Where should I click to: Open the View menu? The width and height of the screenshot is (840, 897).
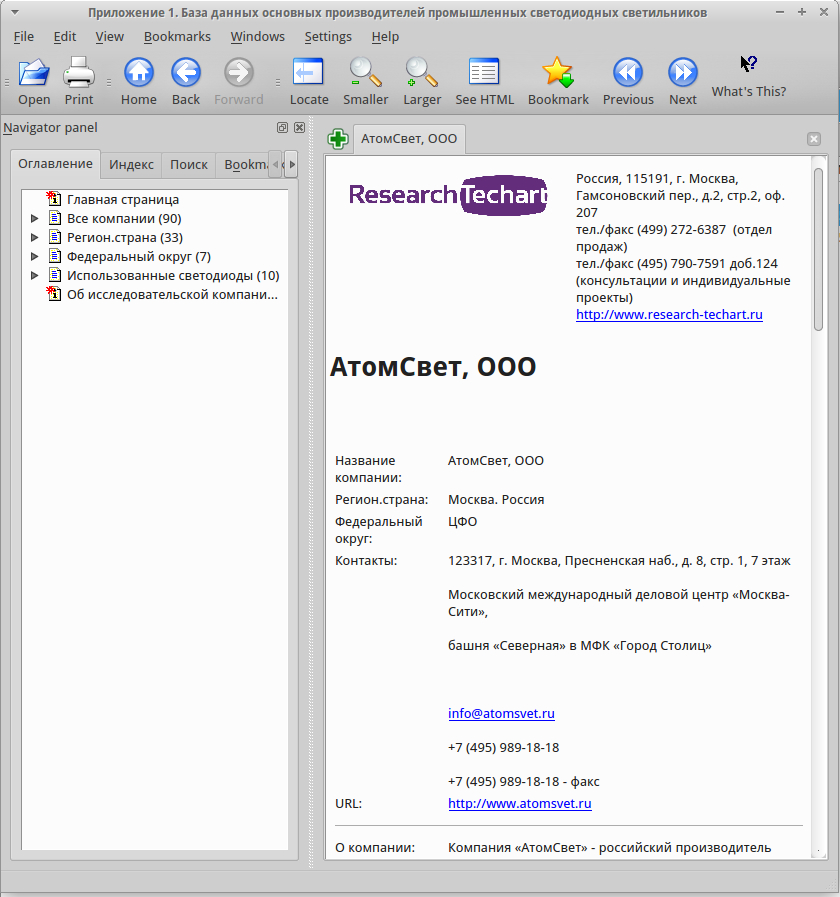click(109, 37)
